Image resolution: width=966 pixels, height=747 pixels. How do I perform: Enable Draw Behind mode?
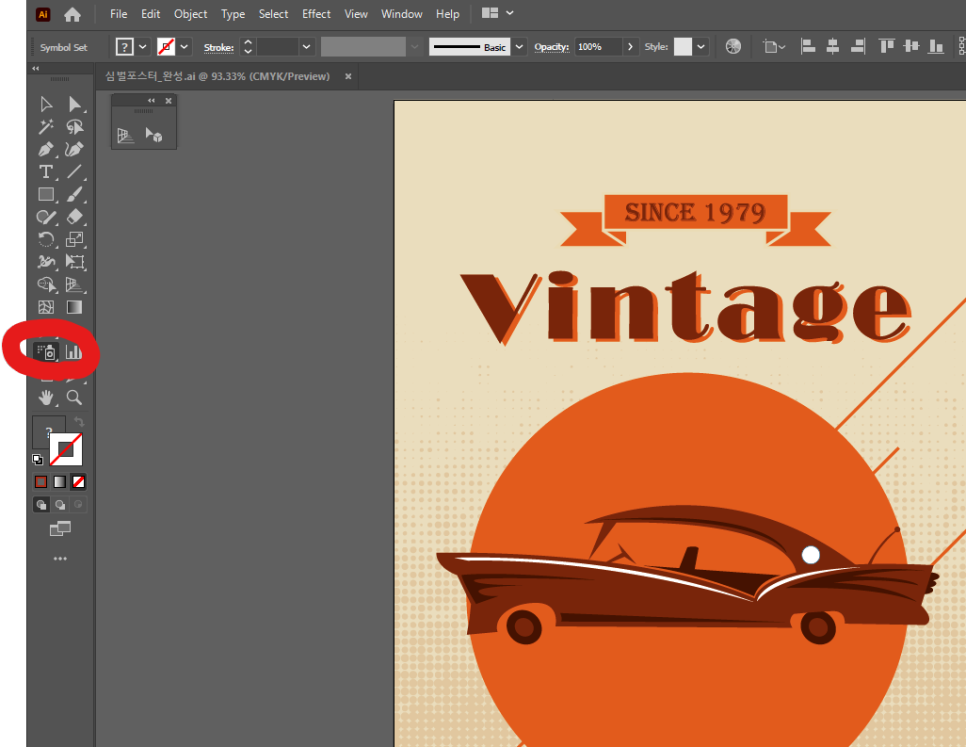(60, 505)
